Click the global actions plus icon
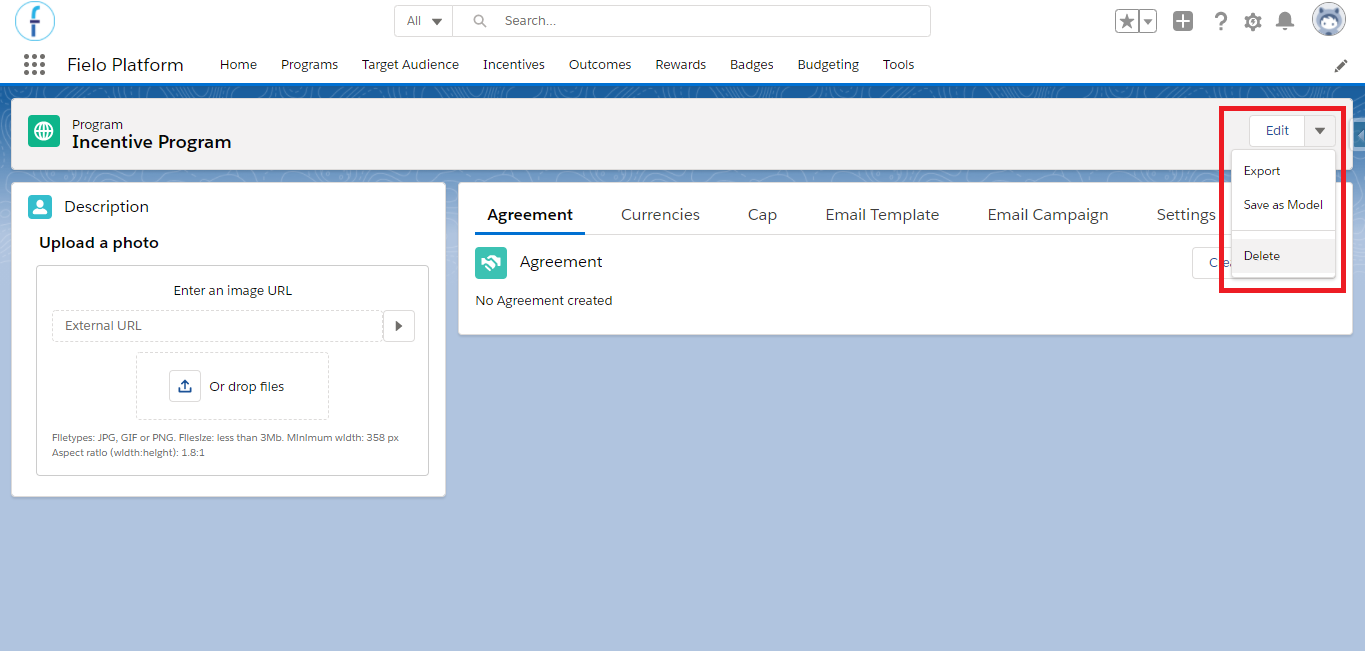Image resolution: width=1365 pixels, height=651 pixels. 1183,21
